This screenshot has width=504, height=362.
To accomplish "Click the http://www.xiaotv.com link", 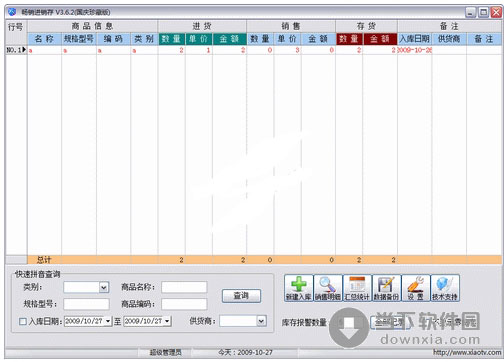I will coord(467,352).
